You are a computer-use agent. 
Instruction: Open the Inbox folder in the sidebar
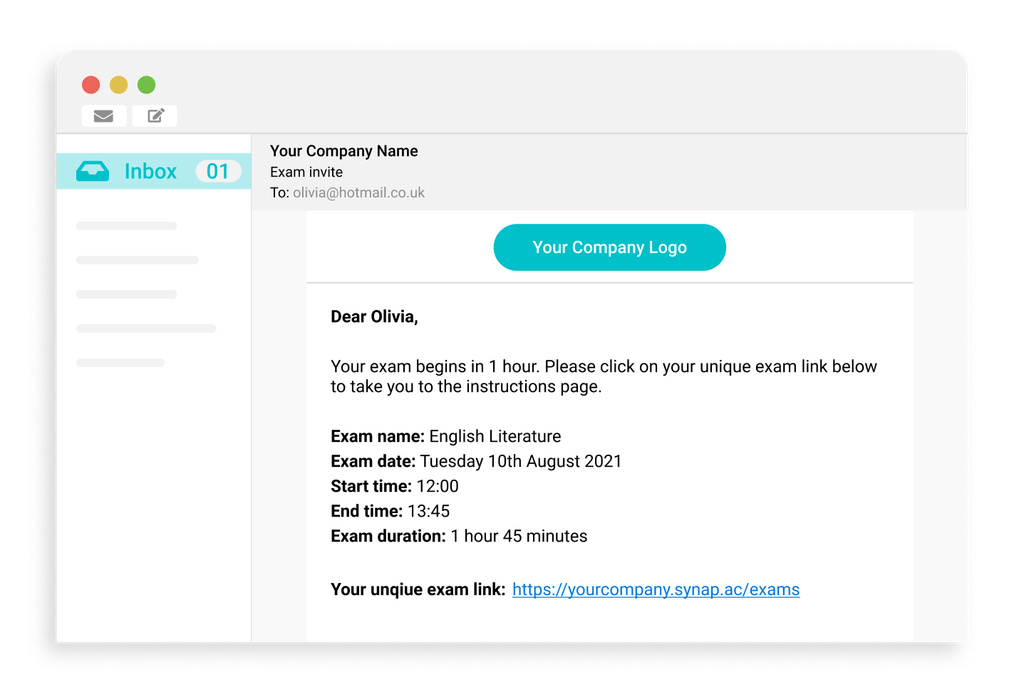point(150,170)
